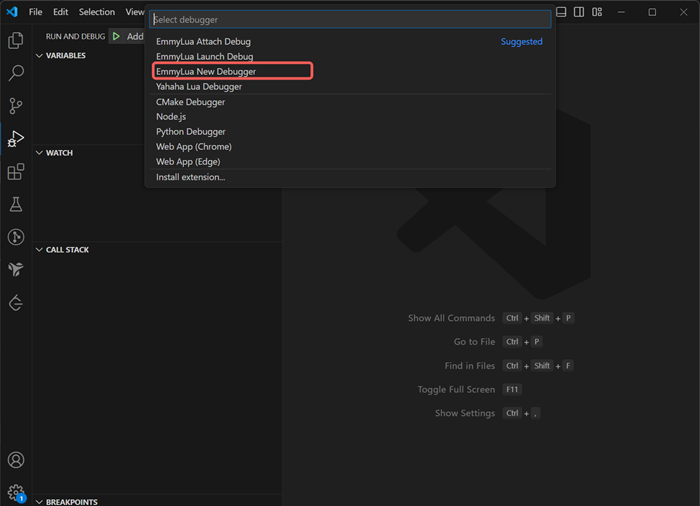Click Go to File hint text
Image resolution: width=700 pixels, height=506 pixels.
474,342
